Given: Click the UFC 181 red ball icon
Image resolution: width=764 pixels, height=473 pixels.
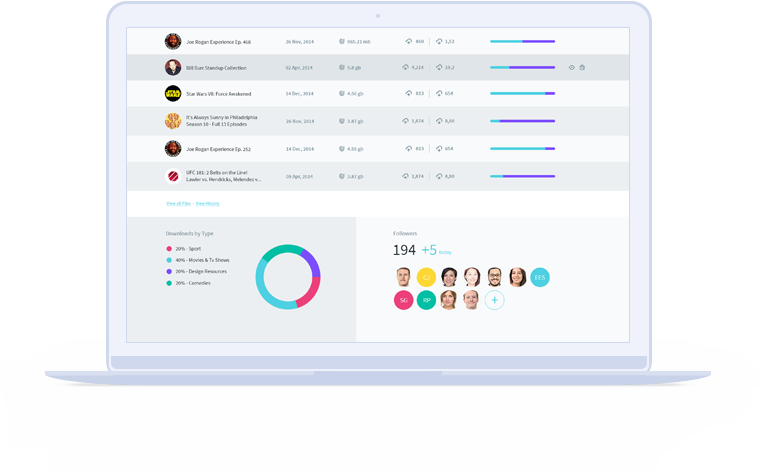Looking at the screenshot, I should 173,176.
